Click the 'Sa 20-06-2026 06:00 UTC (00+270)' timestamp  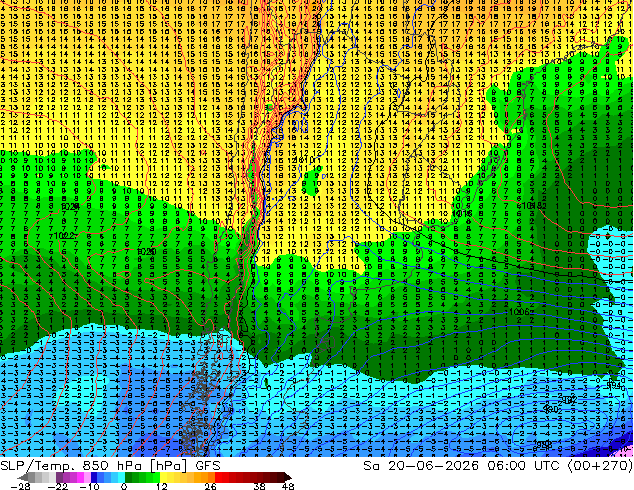point(498,466)
